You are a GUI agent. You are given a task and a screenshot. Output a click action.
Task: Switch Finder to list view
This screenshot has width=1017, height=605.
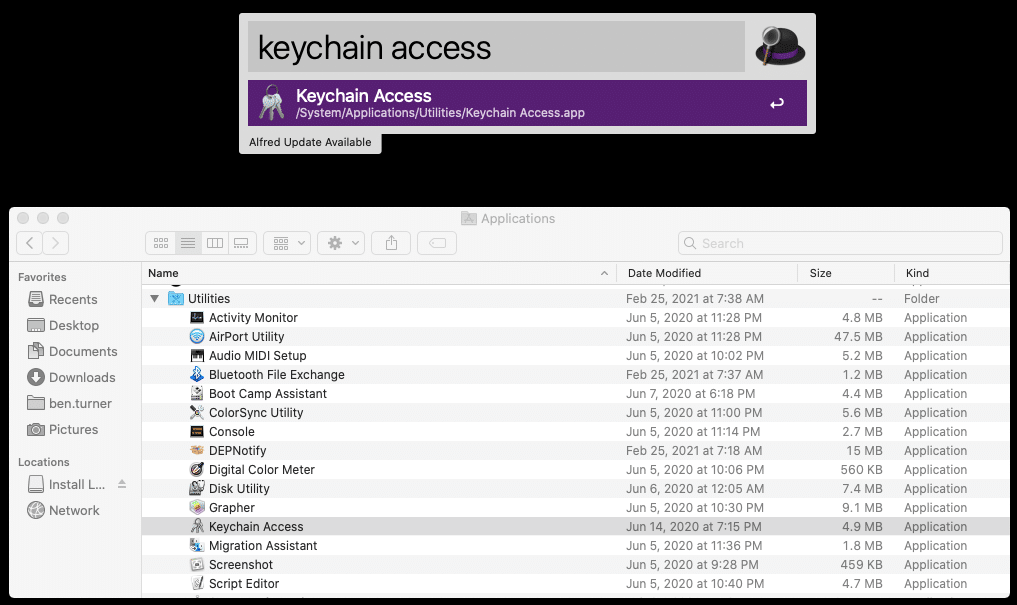(x=188, y=243)
